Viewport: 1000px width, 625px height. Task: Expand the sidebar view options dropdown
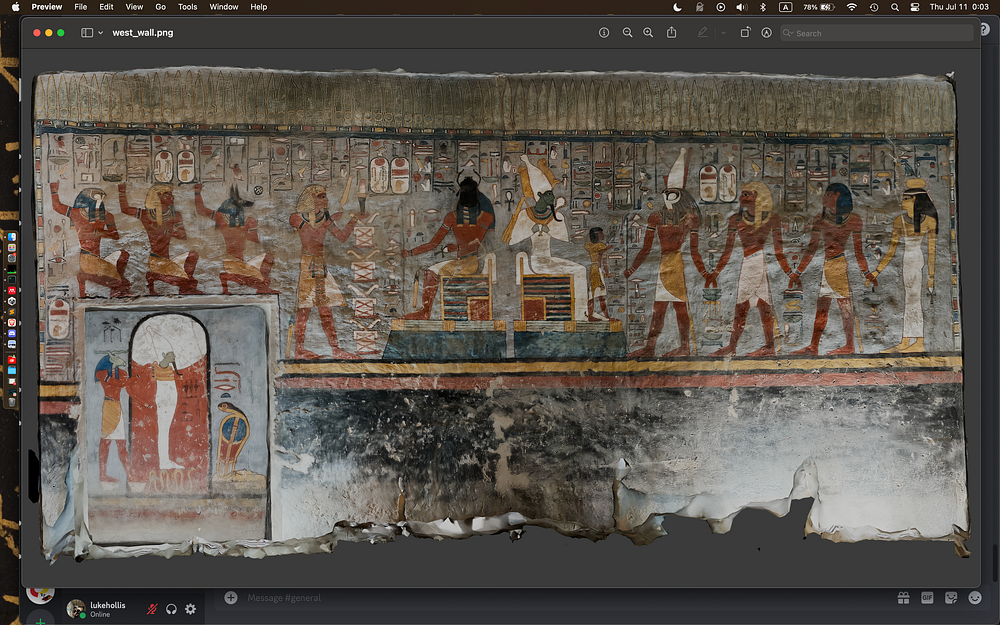click(x=100, y=33)
